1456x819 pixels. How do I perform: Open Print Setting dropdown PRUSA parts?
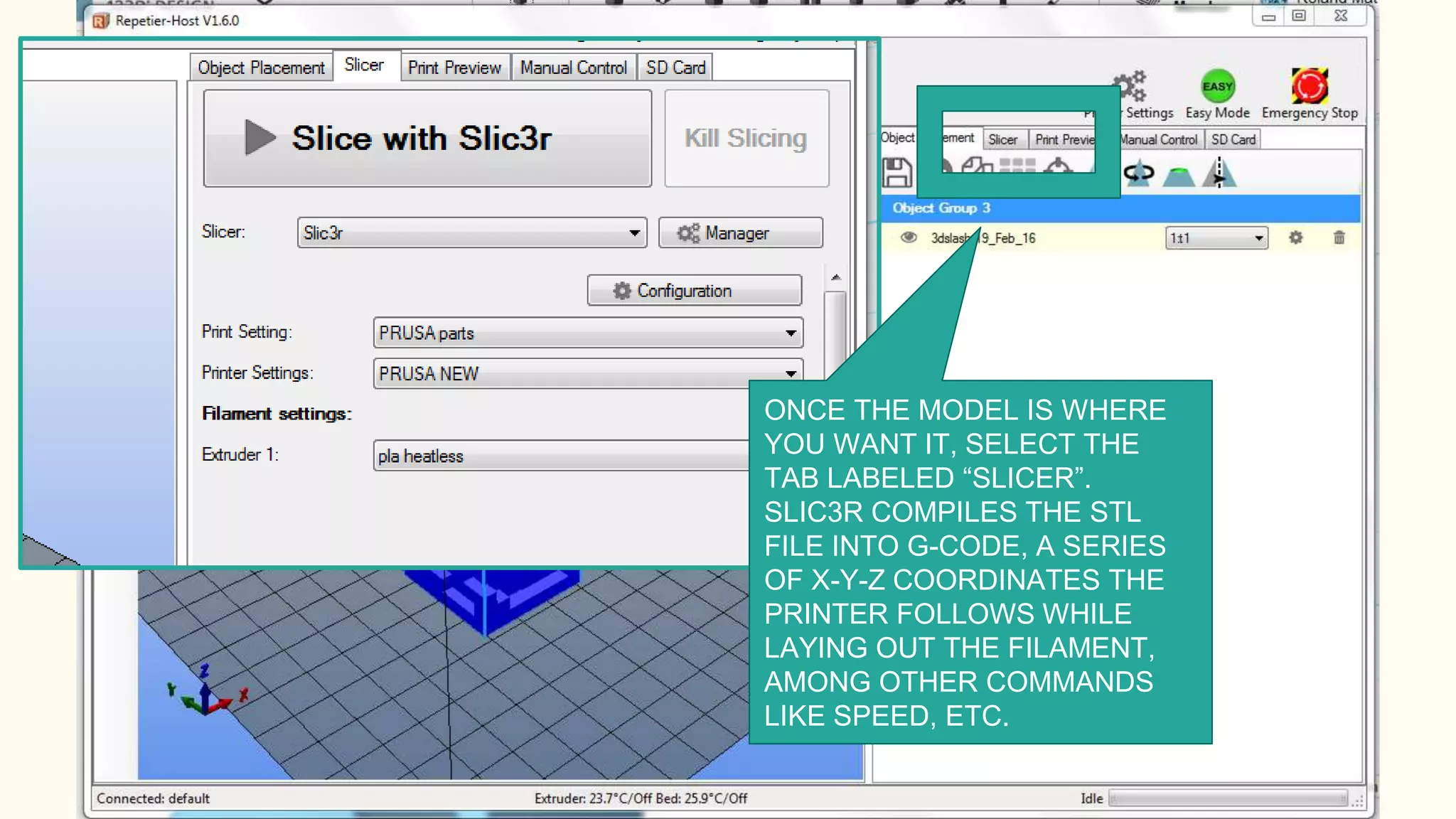pos(588,333)
